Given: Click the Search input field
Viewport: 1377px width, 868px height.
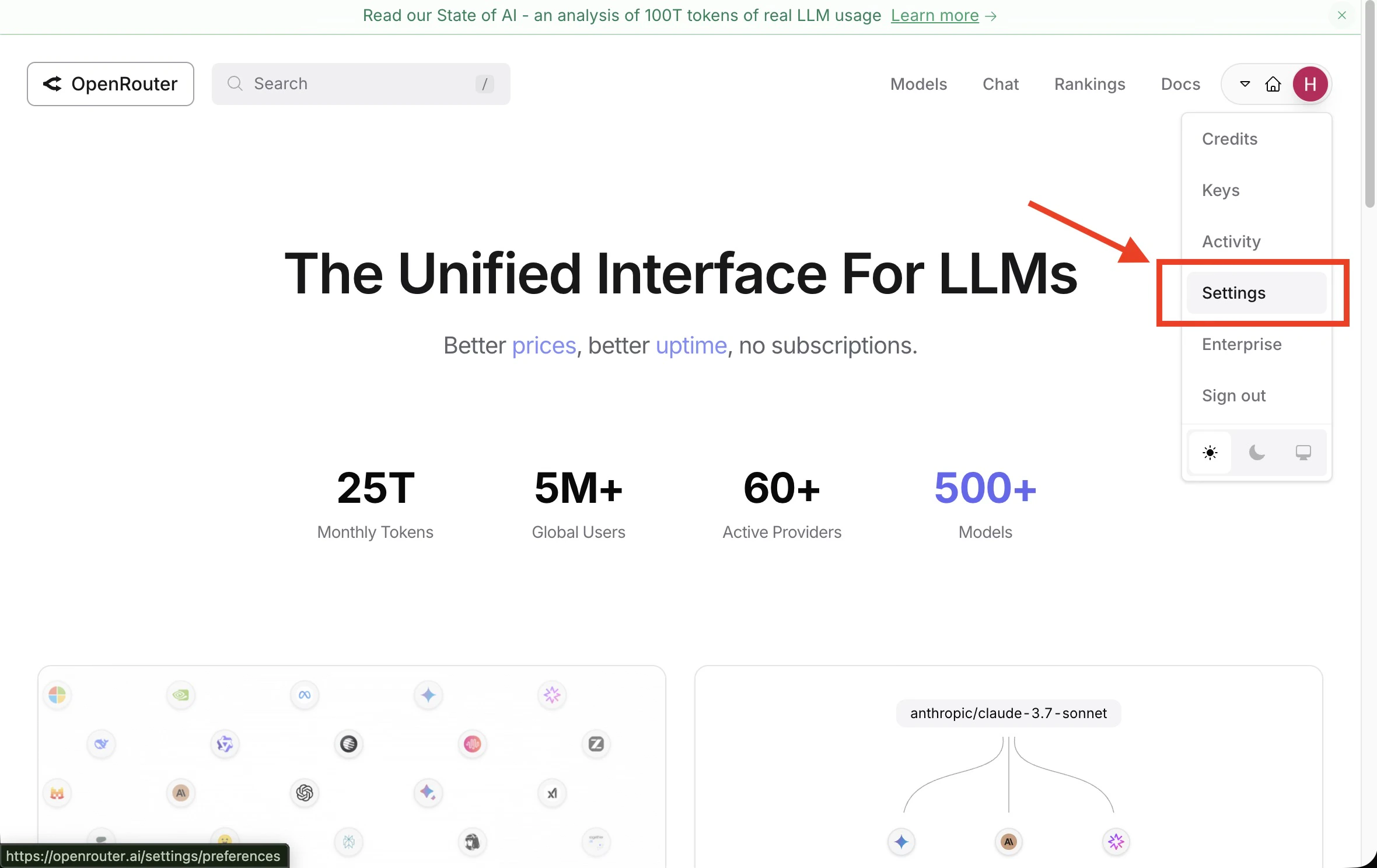Looking at the screenshot, I should (361, 84).
